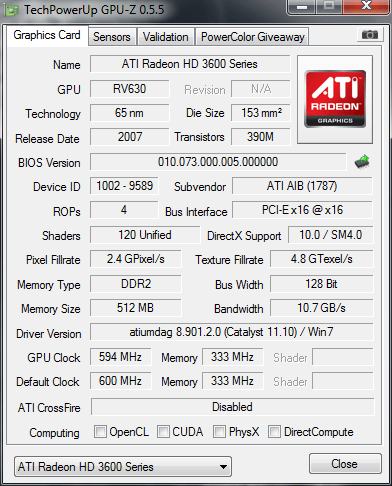Select the PowerColor Giveaway tab
The width and height of the screenshot is (392, 486).
point(253,37)
